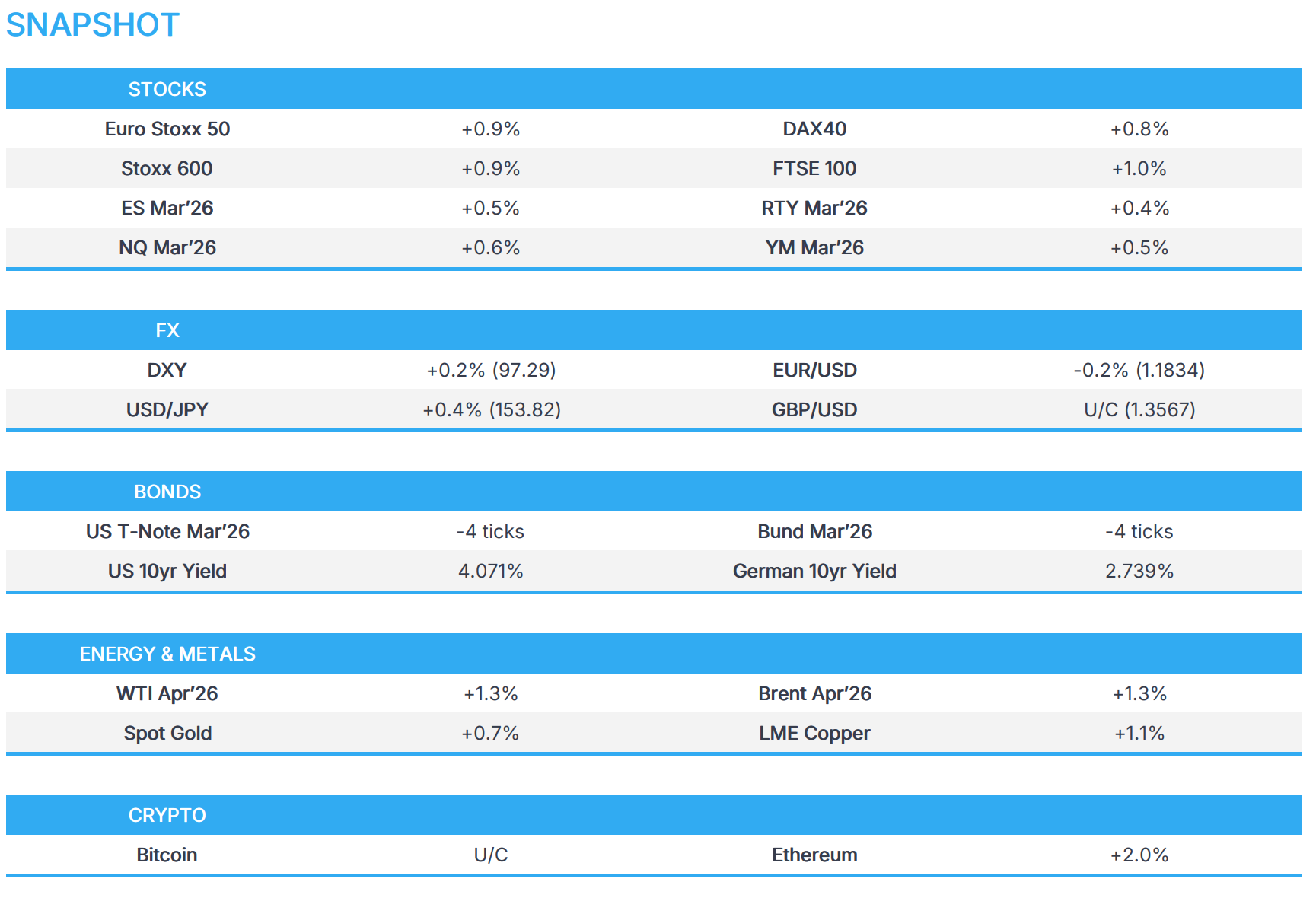Click the ENERGY & METALS header

[x=167, y=654]
